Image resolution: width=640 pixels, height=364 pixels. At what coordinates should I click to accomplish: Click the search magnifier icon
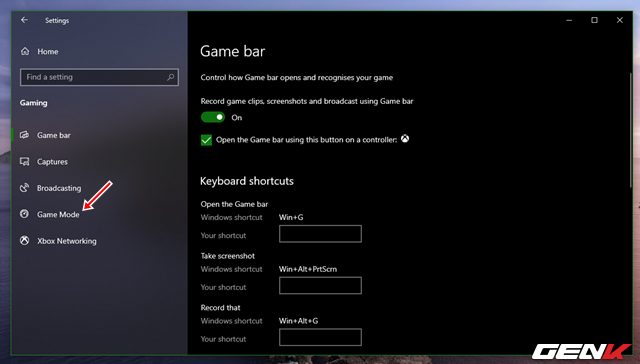[171, 77]
